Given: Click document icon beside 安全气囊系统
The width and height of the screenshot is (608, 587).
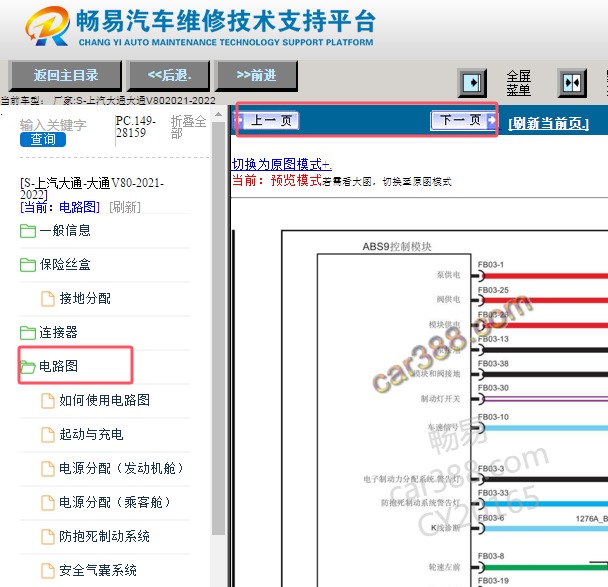Looking at the screenshot, I should 48,571.
